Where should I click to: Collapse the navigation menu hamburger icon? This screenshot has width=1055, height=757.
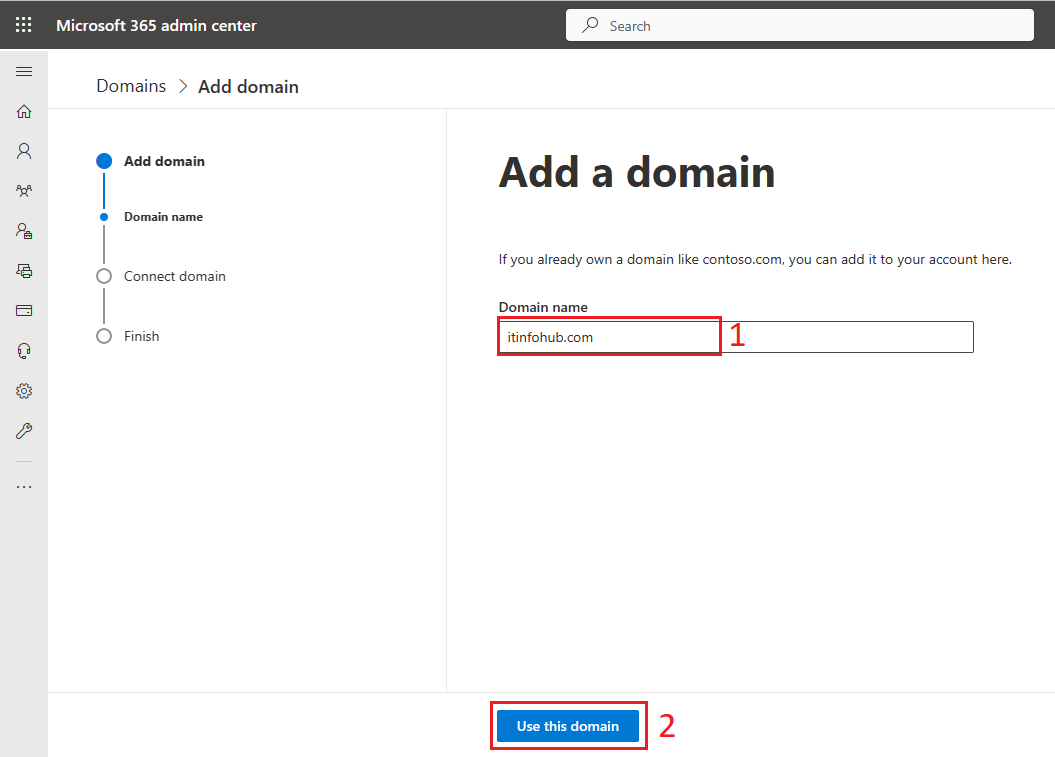pyautogui.click(x=24, y=71)
